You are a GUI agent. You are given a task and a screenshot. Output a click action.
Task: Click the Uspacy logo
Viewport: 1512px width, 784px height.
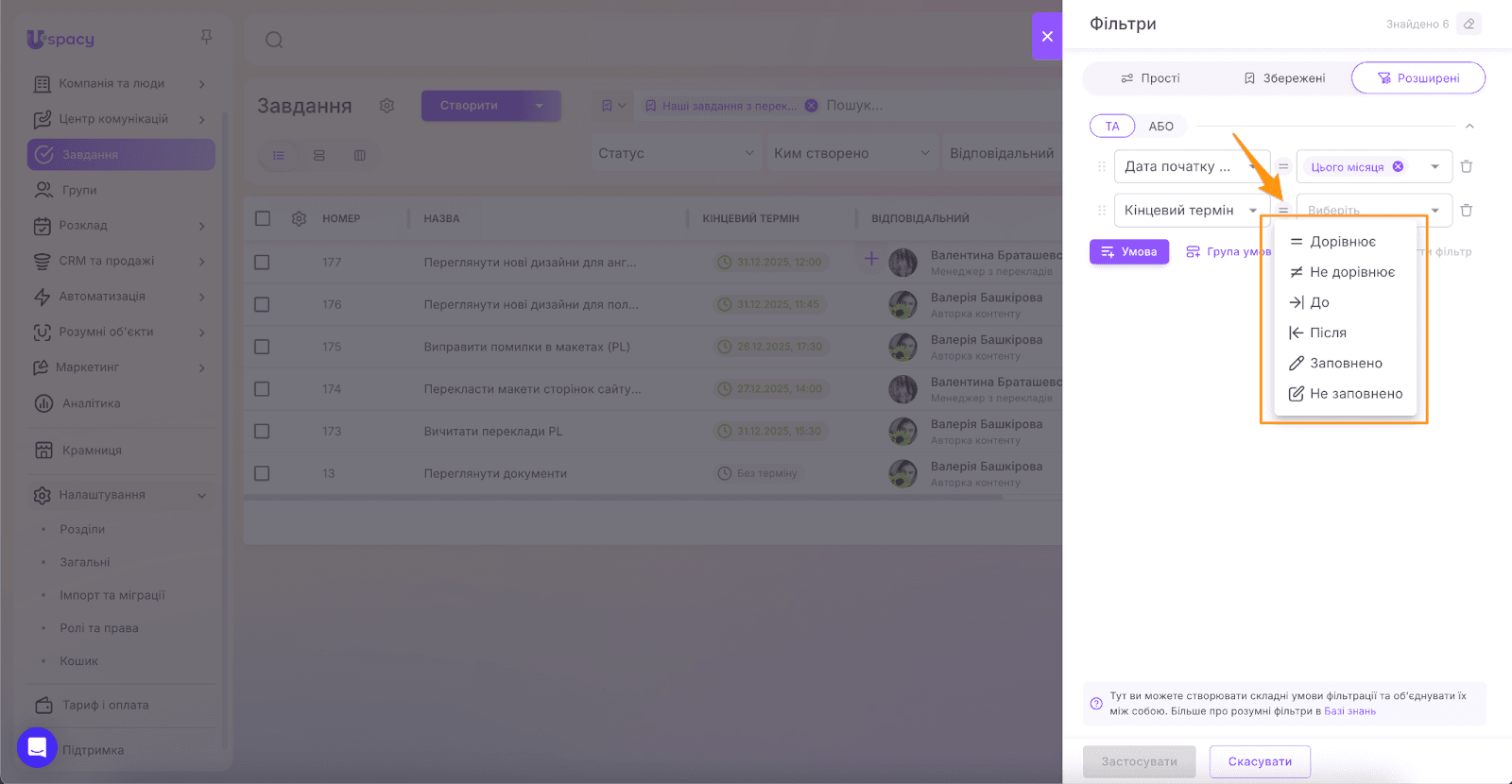point(60,40)
